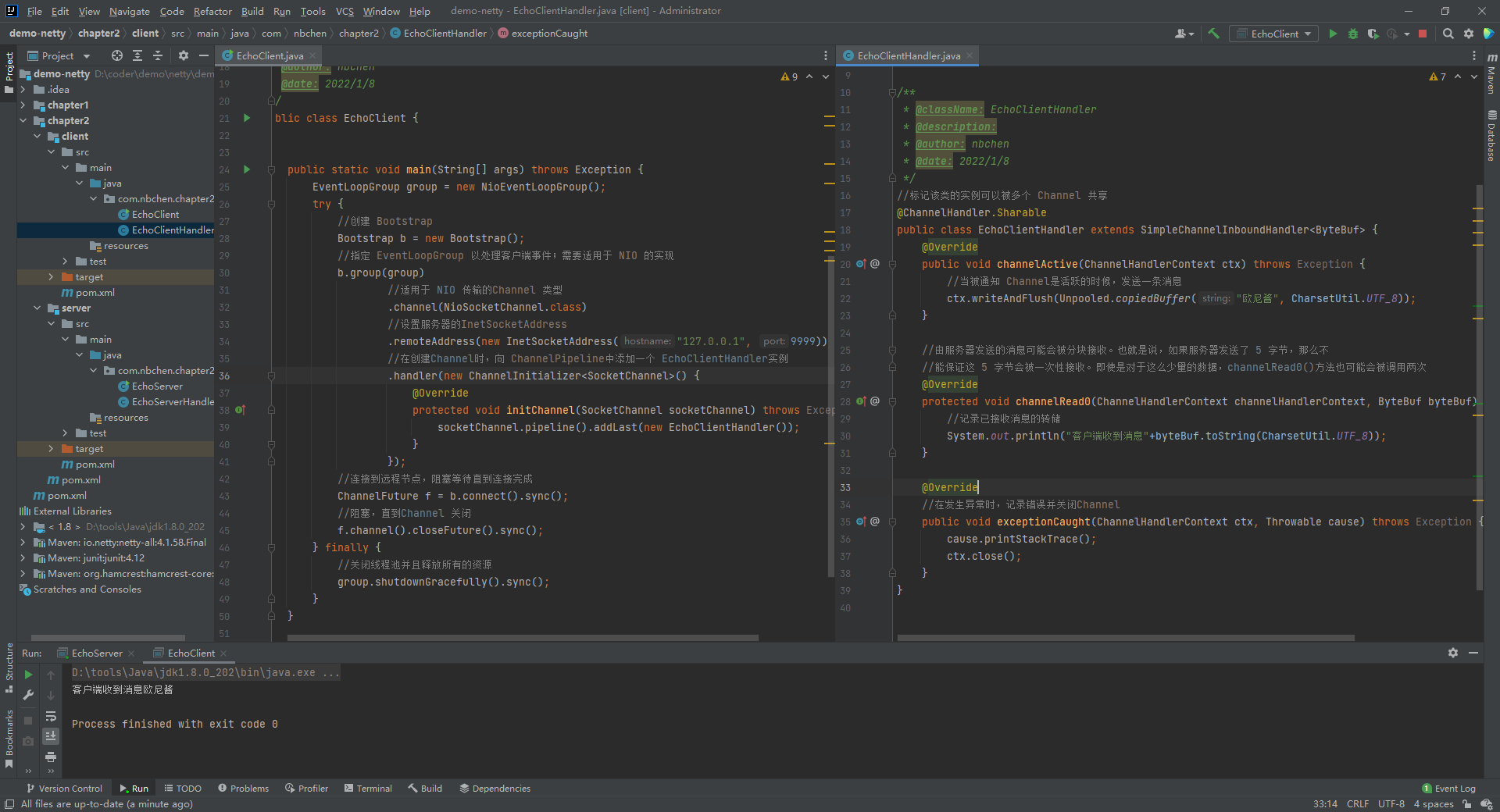
Task: Toggle the Project sidebar tab
Action: coord(9,72)
